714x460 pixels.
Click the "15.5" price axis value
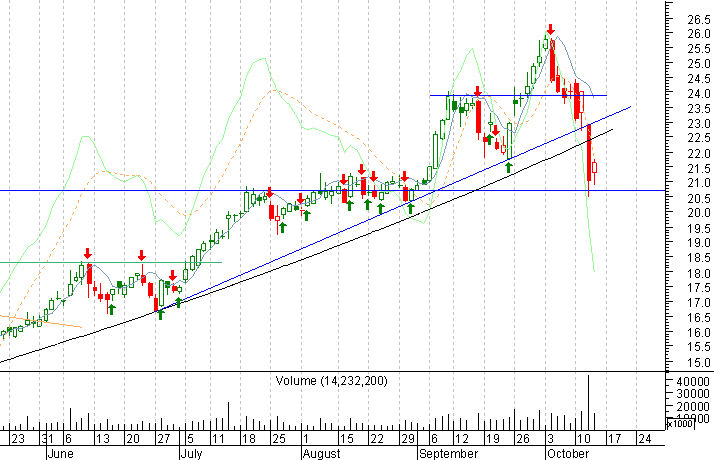tap(699, 348)
